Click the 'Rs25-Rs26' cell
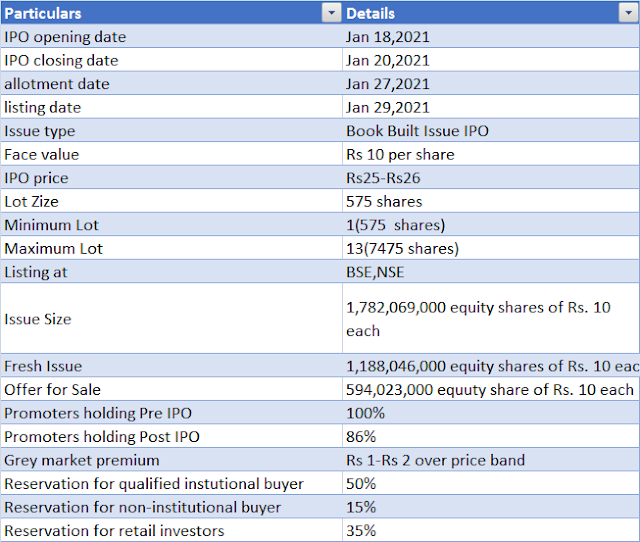Image resolution: width=640 pixels, height=542 pixels. (x=491, y=178)
